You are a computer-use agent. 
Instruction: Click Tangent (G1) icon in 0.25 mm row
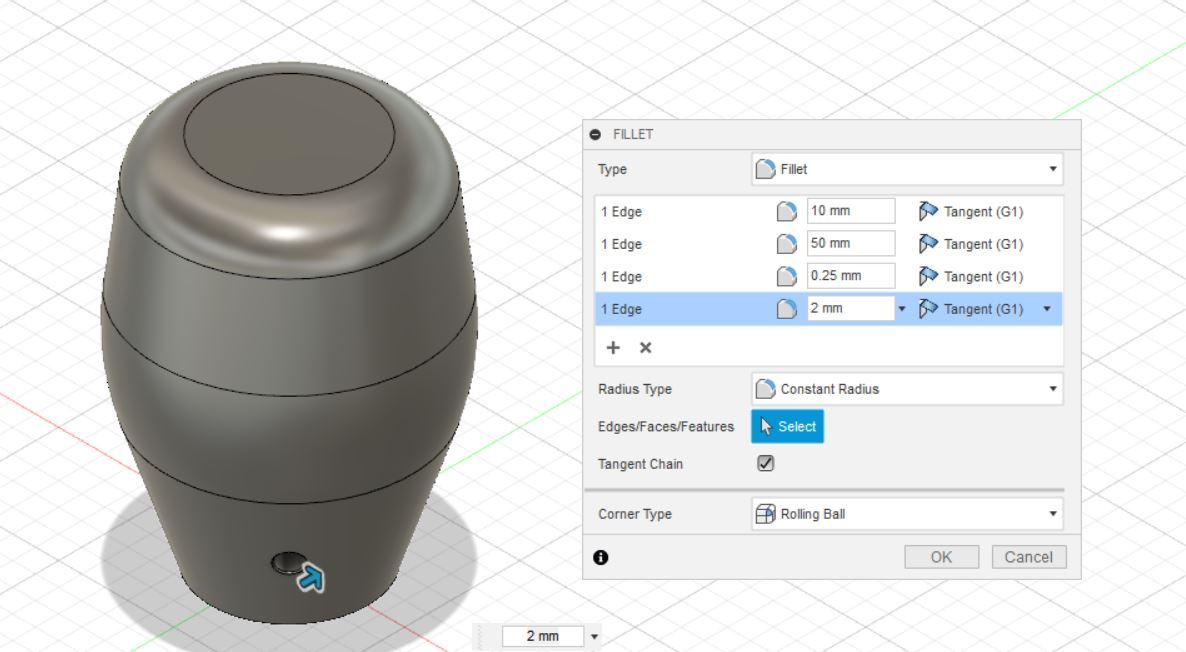928,276
